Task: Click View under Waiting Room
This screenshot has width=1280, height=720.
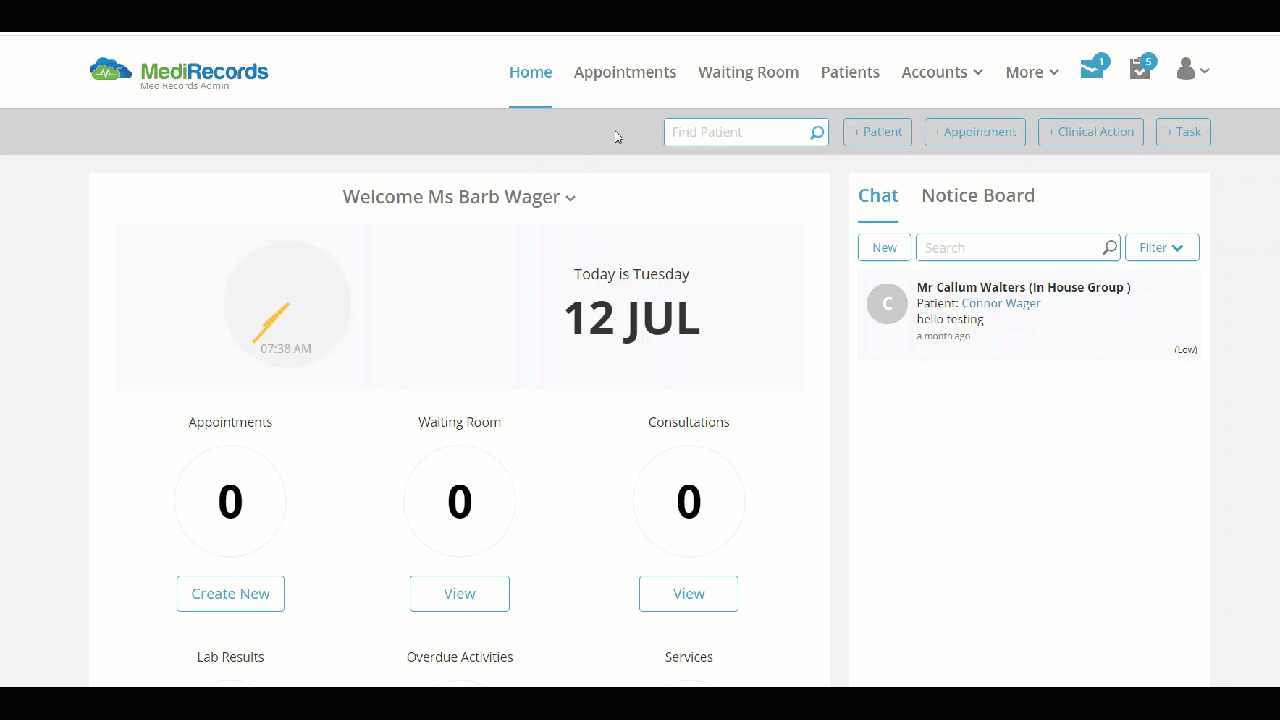Action: (460, 594)
